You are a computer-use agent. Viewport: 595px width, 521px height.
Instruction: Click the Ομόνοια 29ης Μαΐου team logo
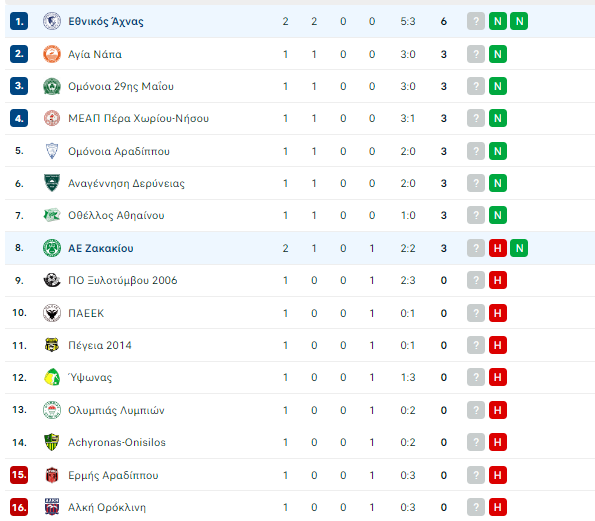[52, 86]
